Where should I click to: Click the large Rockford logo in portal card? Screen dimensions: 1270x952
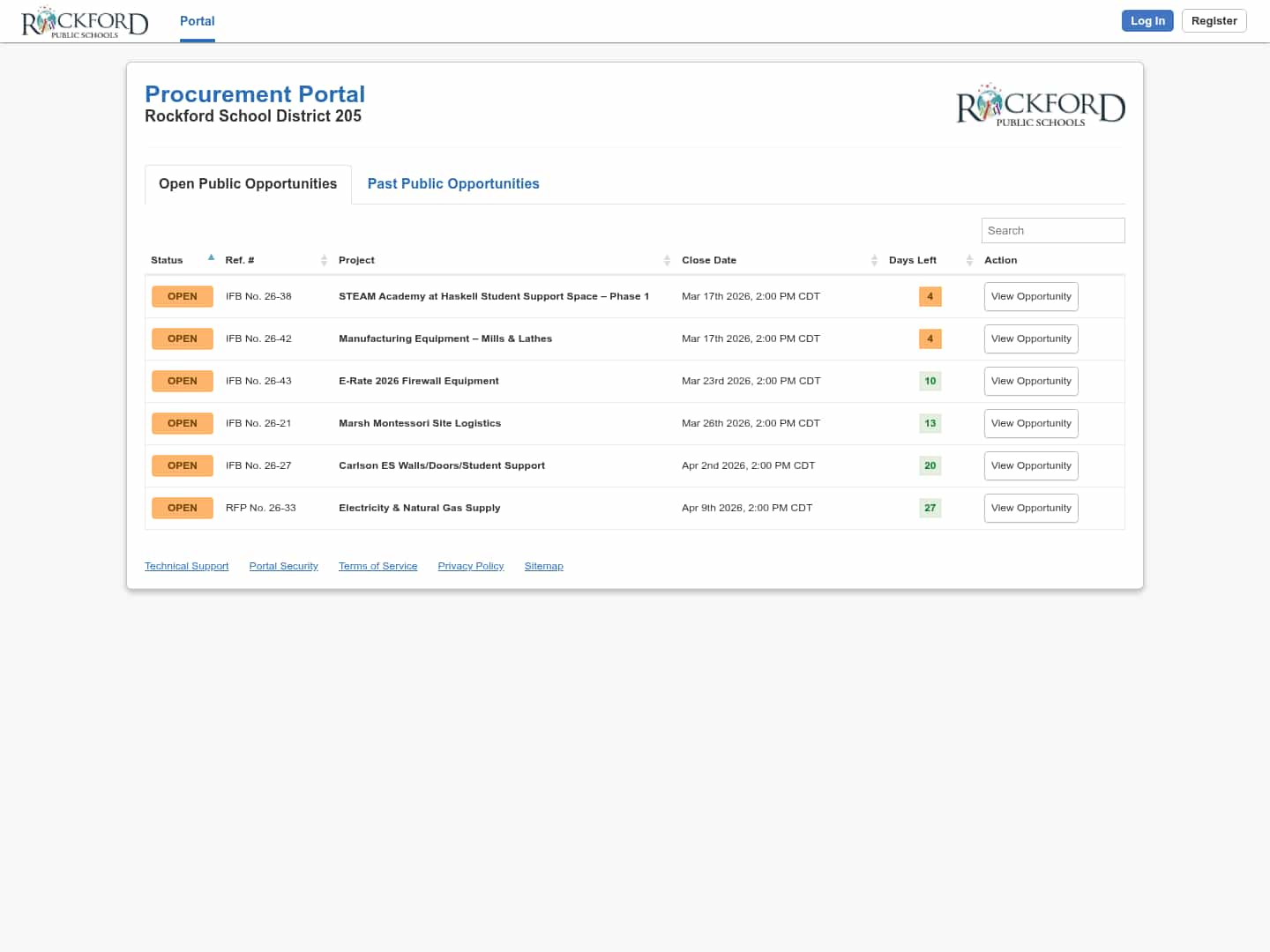(1040, 106)
